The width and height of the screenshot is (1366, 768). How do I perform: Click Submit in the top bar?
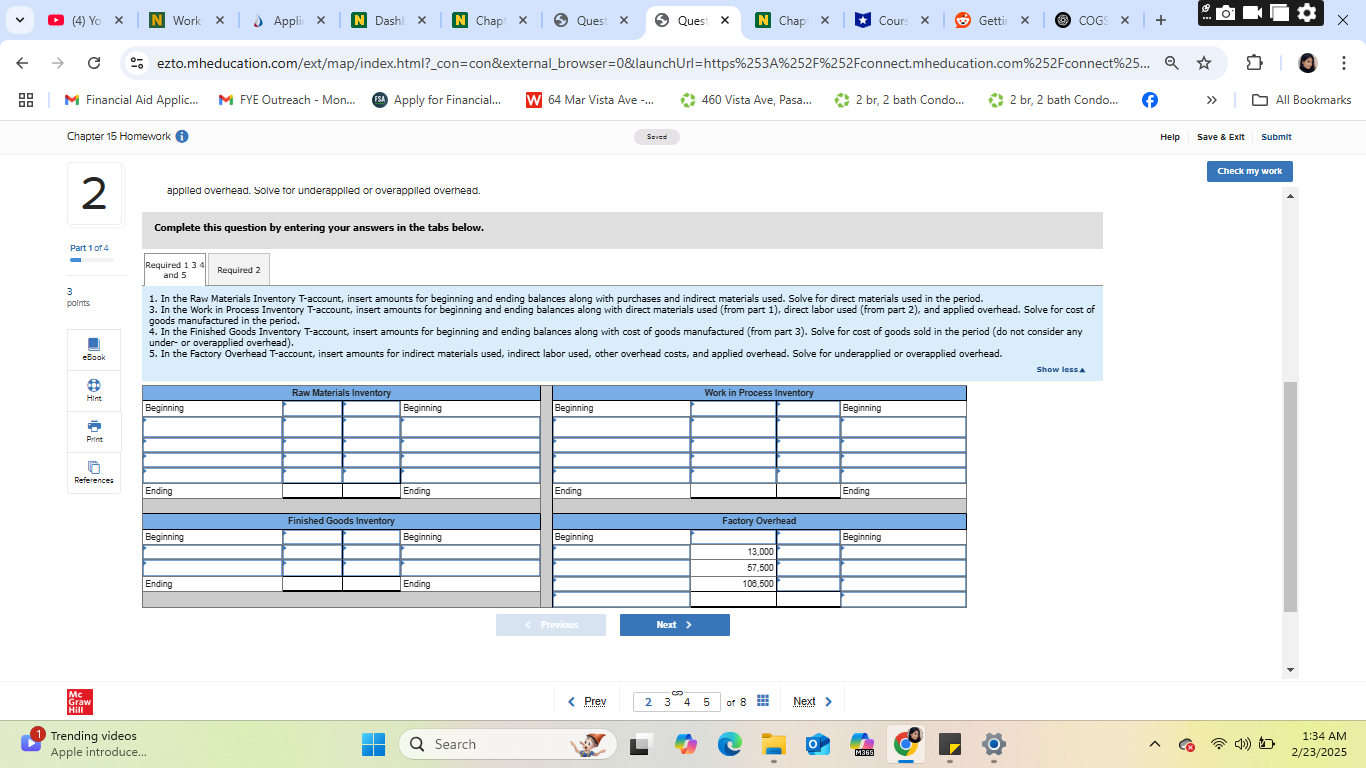pos(1276,137)
